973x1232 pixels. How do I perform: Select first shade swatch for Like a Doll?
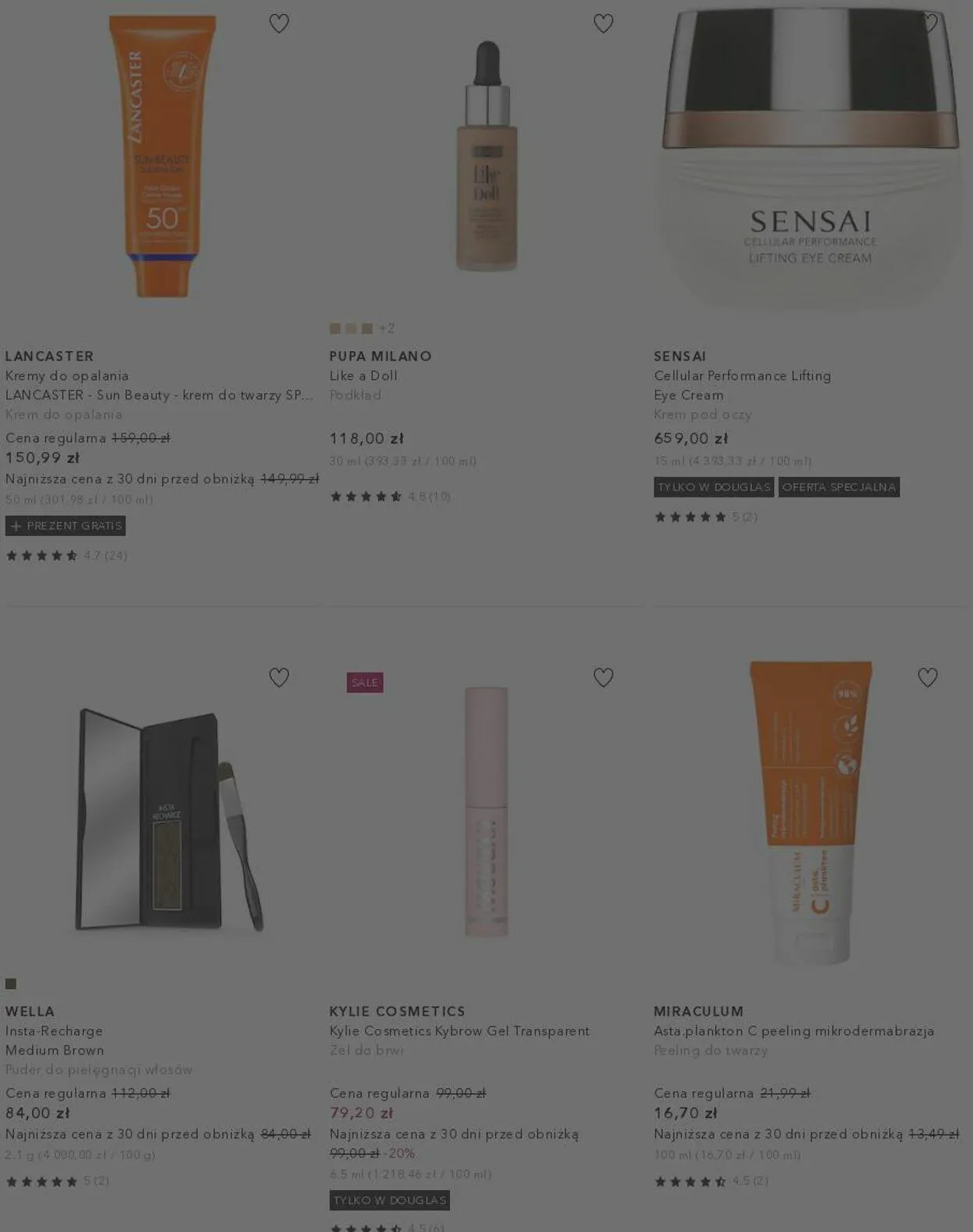335,328
